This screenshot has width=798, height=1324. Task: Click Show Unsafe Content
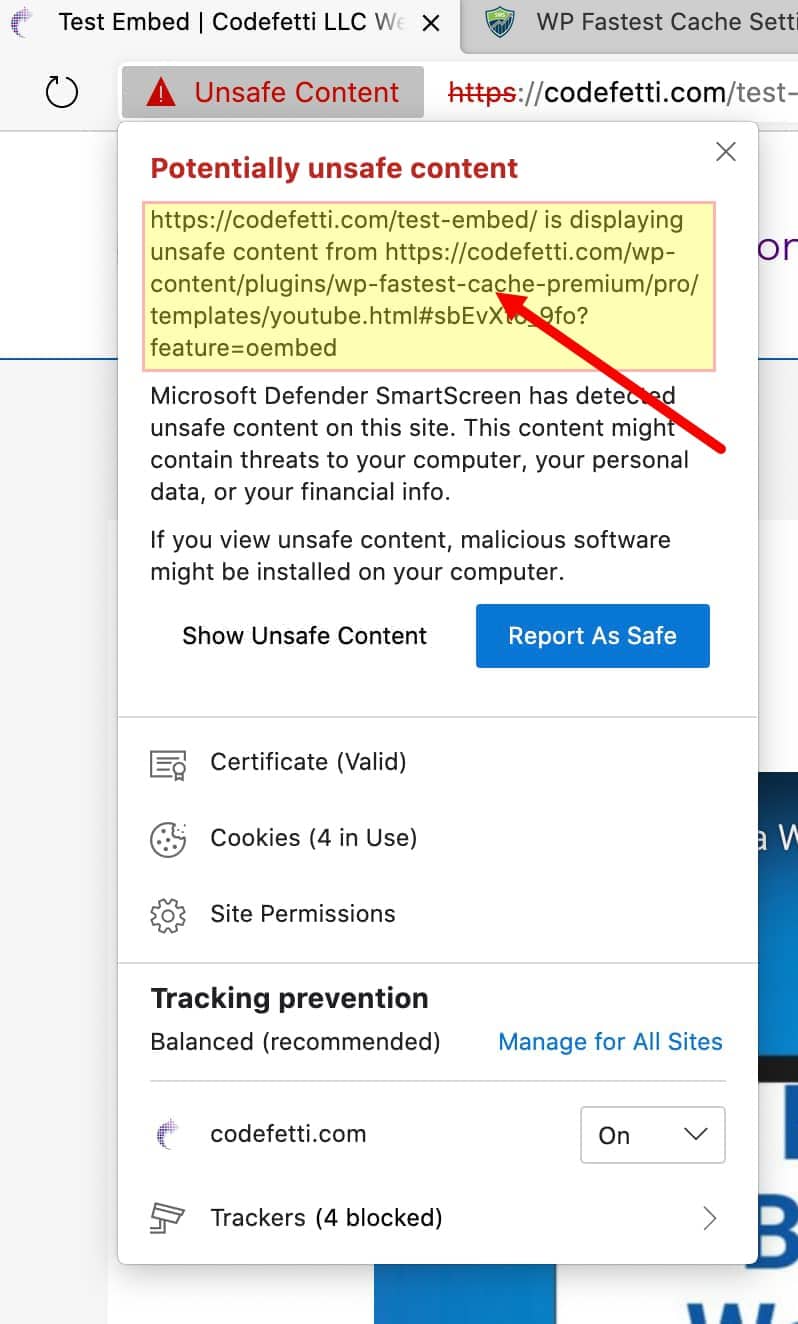coord(304,635)
